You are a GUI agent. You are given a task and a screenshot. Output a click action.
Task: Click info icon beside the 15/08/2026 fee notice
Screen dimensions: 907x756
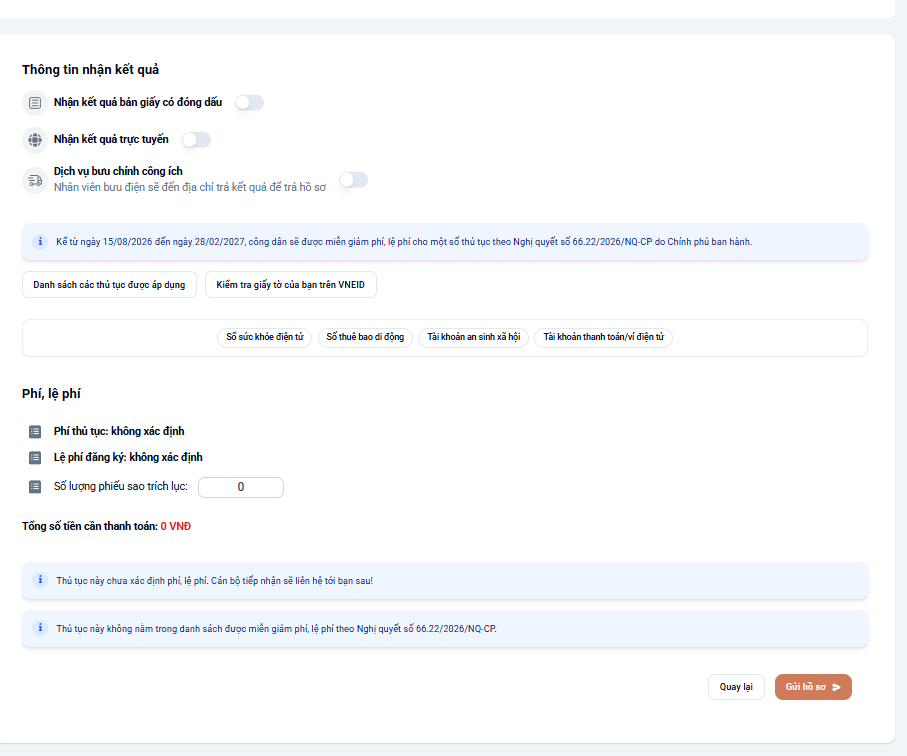pos(40,242)
